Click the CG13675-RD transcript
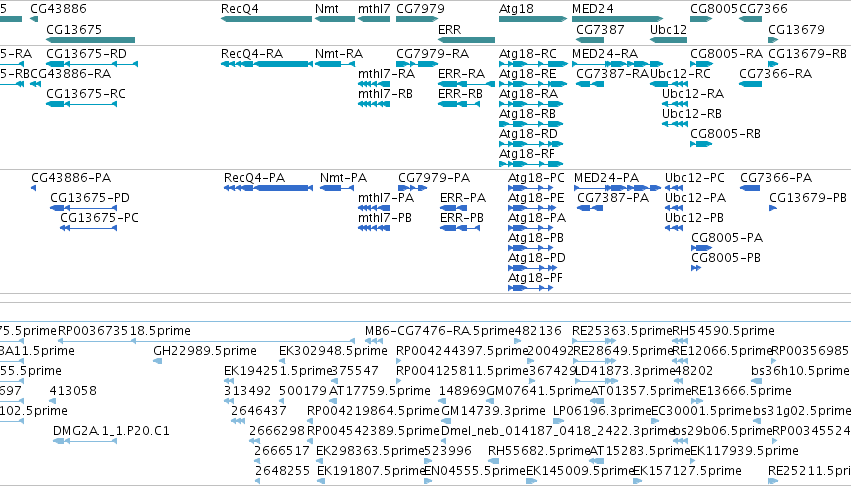The width and height of the screenshot is (851, 486). tap(92, 64)
